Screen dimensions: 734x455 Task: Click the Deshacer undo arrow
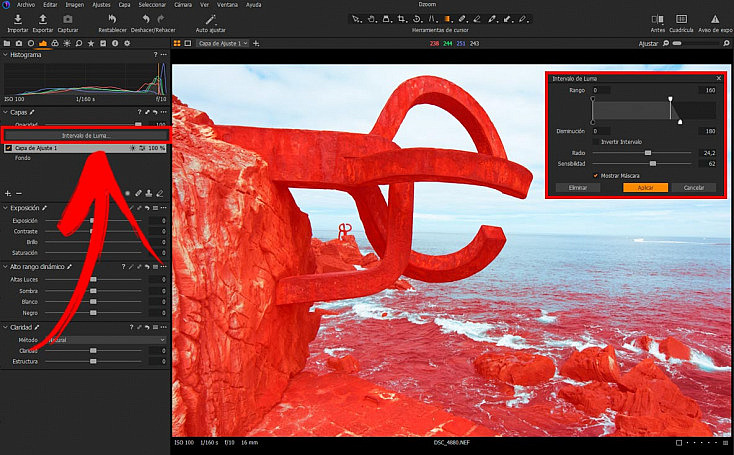[146, 19]
